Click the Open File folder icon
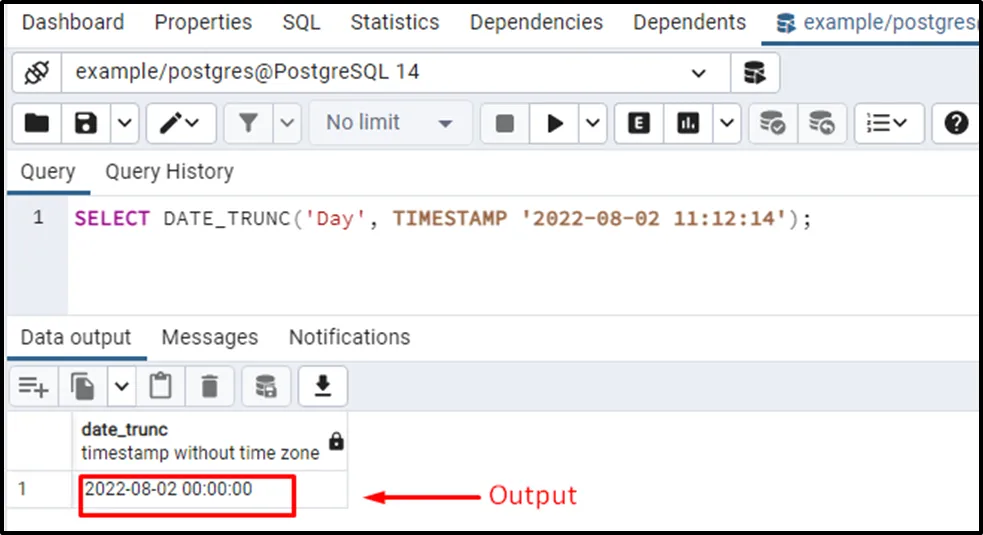This screenshot has width=983, height=535. tap(37, 123)
